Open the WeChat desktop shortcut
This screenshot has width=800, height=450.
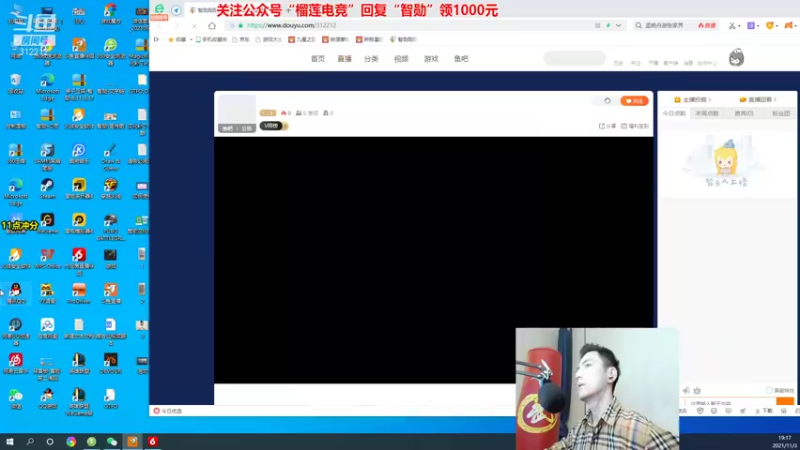coord(16,398)
